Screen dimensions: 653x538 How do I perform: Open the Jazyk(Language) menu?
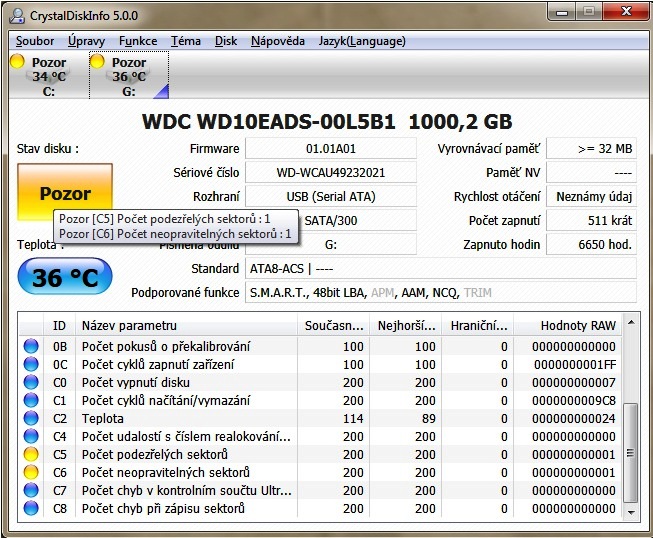(x=362, y=41)
